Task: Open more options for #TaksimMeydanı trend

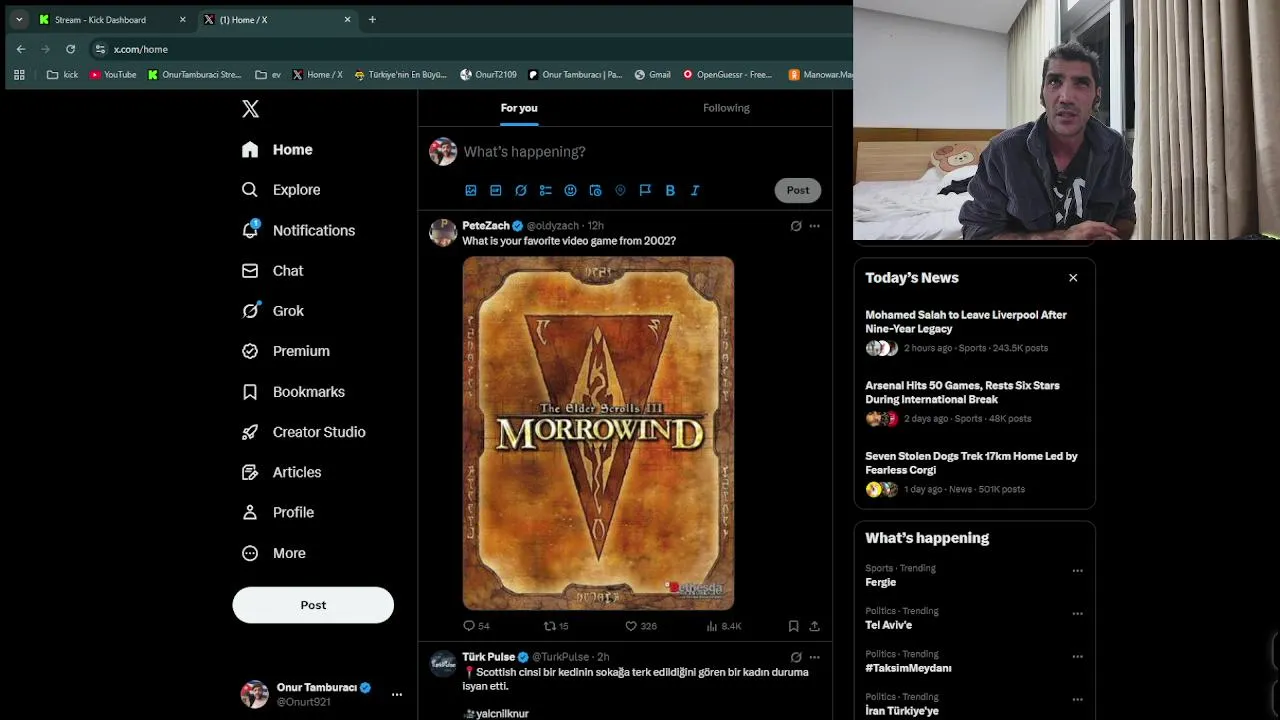Action: [1077, 657]
